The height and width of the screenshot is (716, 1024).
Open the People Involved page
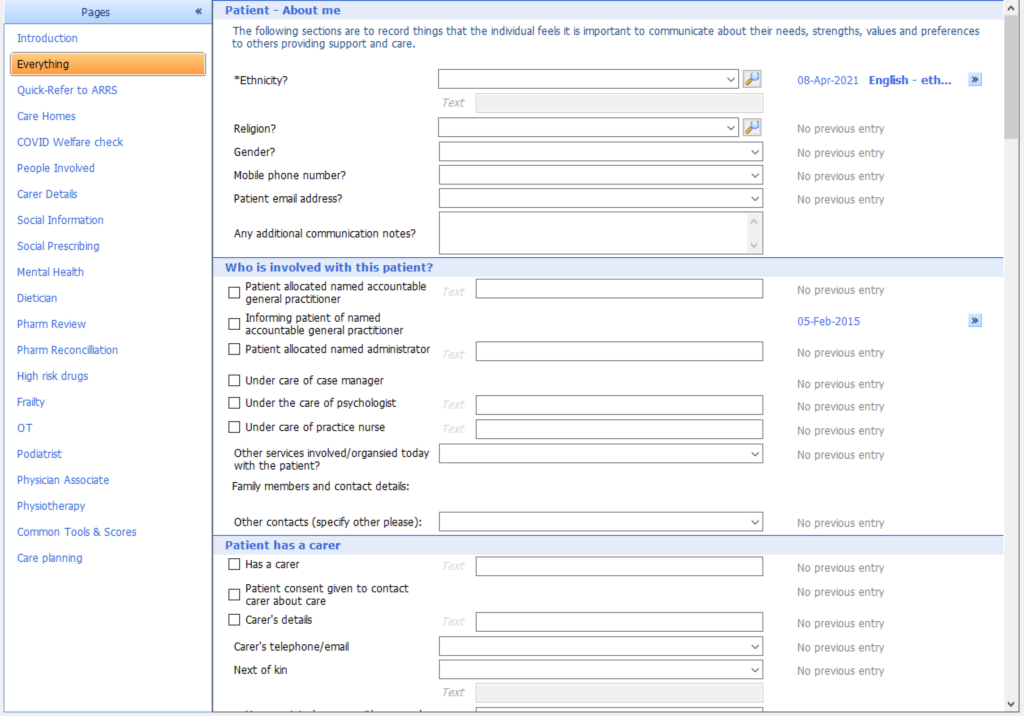tap(56, 168)
